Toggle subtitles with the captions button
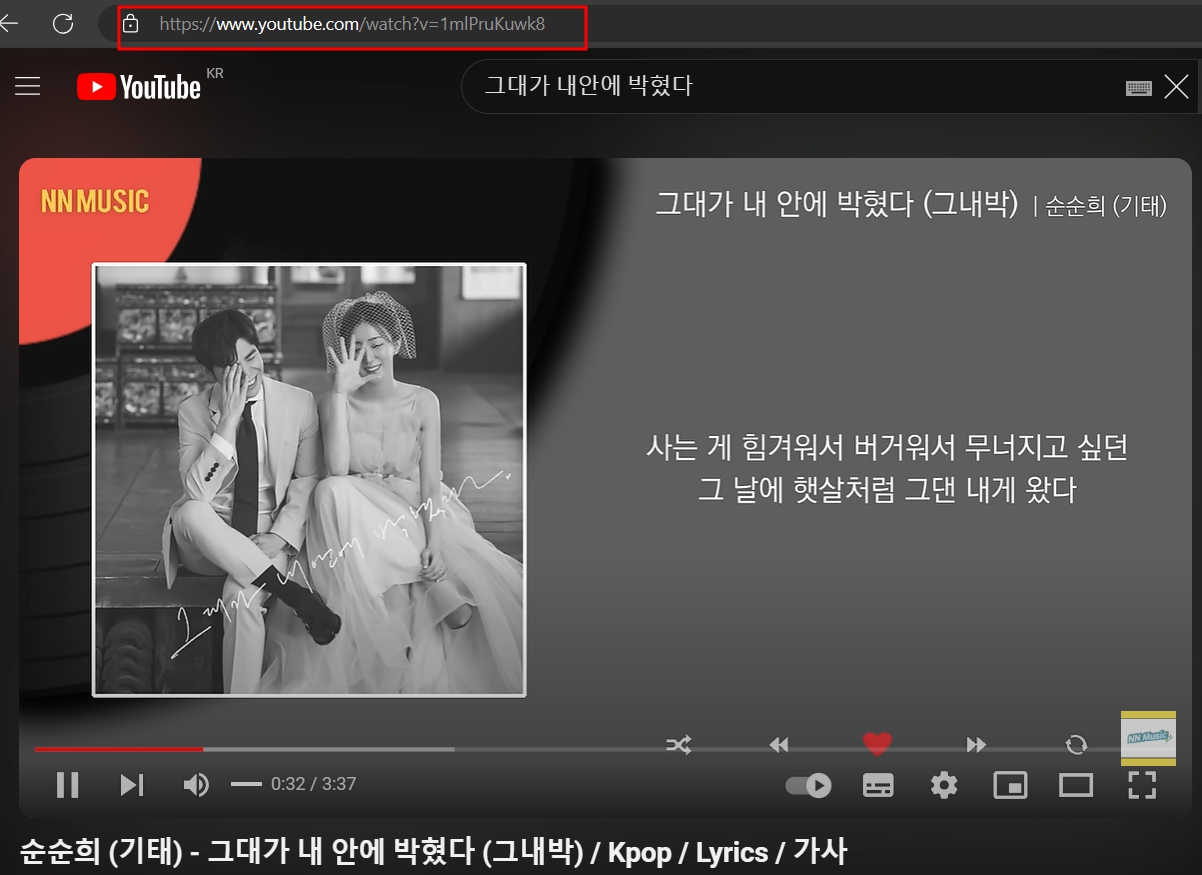 tap(878, 785)
